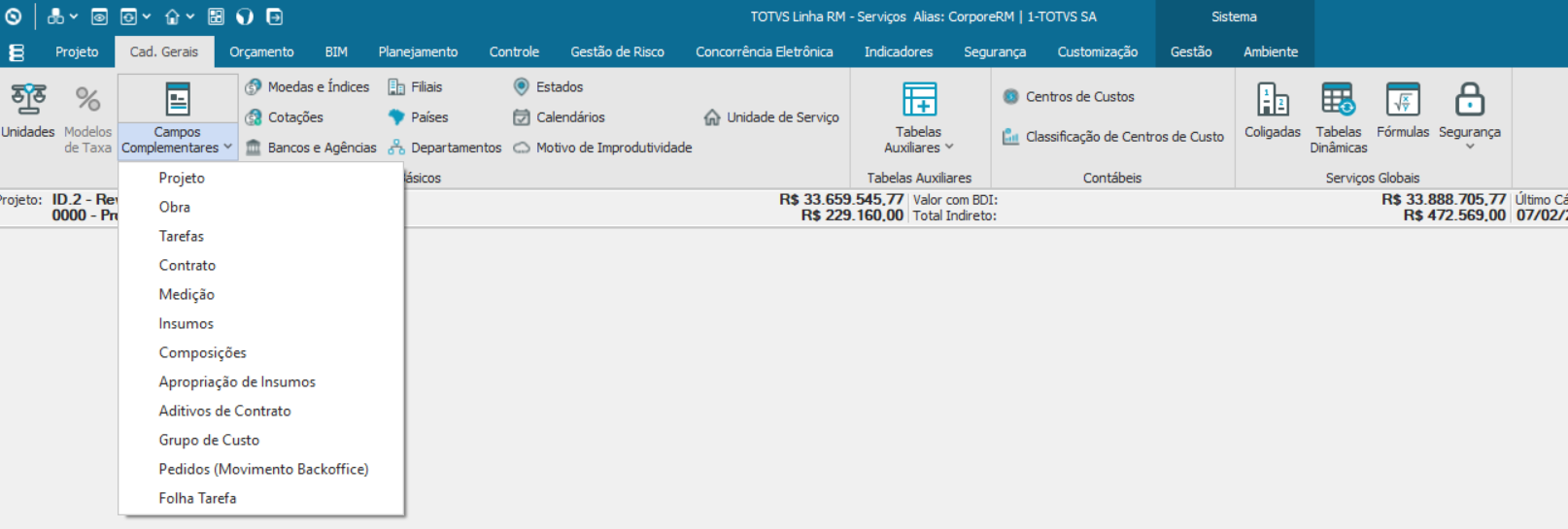Open the stacked database menu icon
This screenshot has width=1568, height=529.
point(17,52)
